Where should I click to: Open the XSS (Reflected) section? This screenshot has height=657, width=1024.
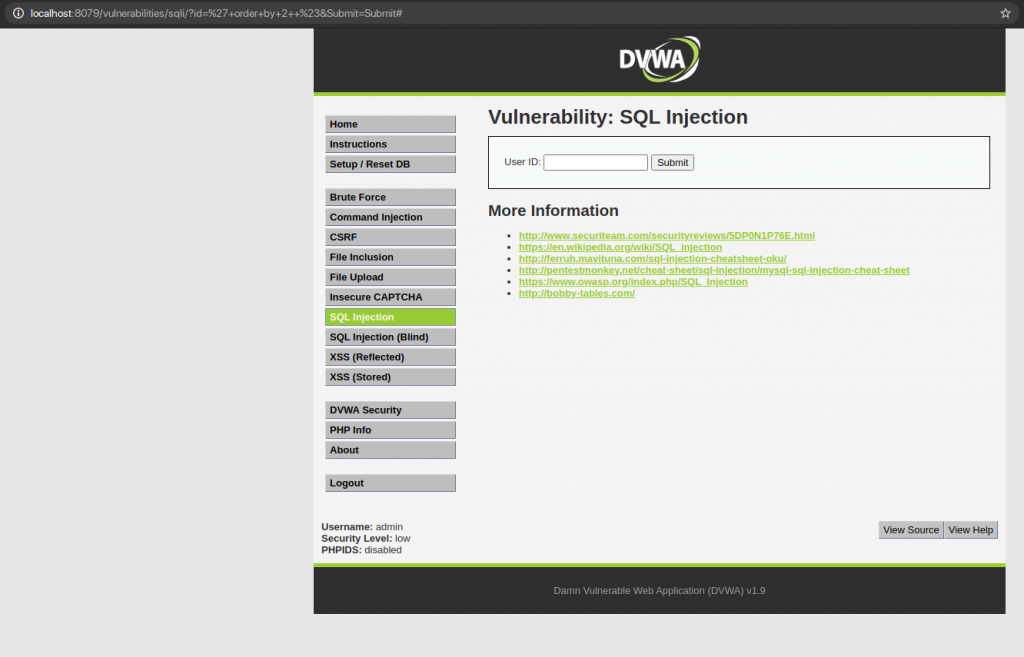pos(390,357)
